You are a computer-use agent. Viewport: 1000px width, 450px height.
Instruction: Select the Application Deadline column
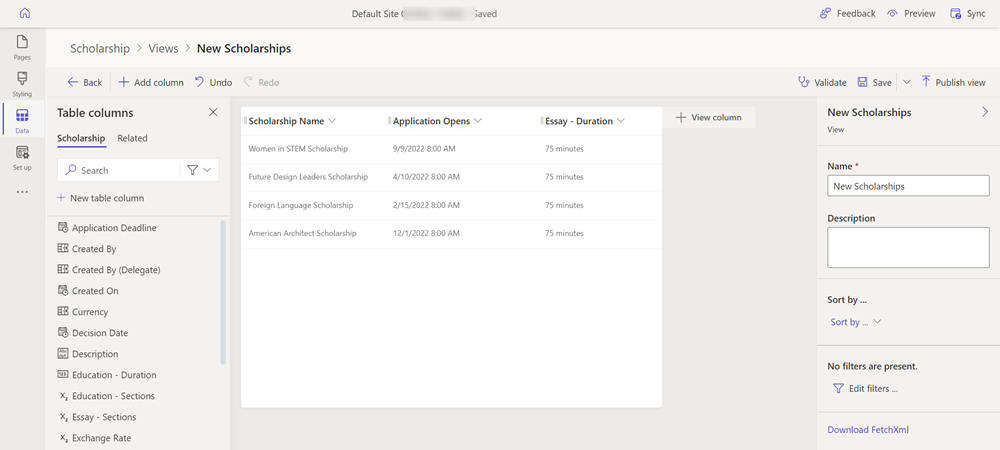[x=107, y=228]
